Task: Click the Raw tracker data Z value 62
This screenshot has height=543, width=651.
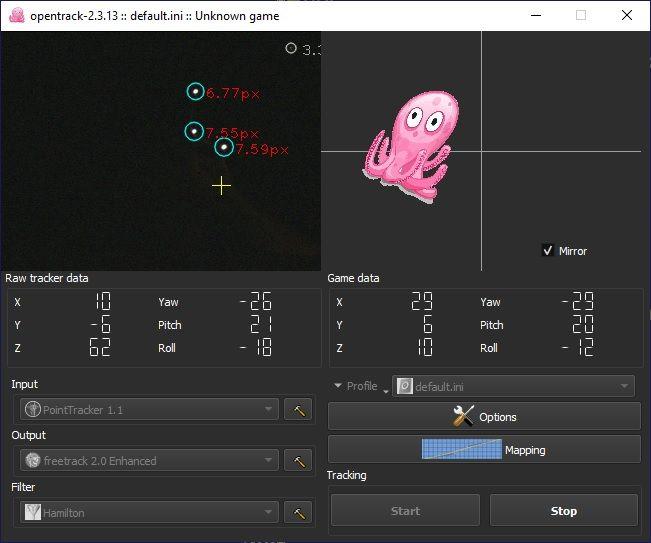Action: pos(100,347)
